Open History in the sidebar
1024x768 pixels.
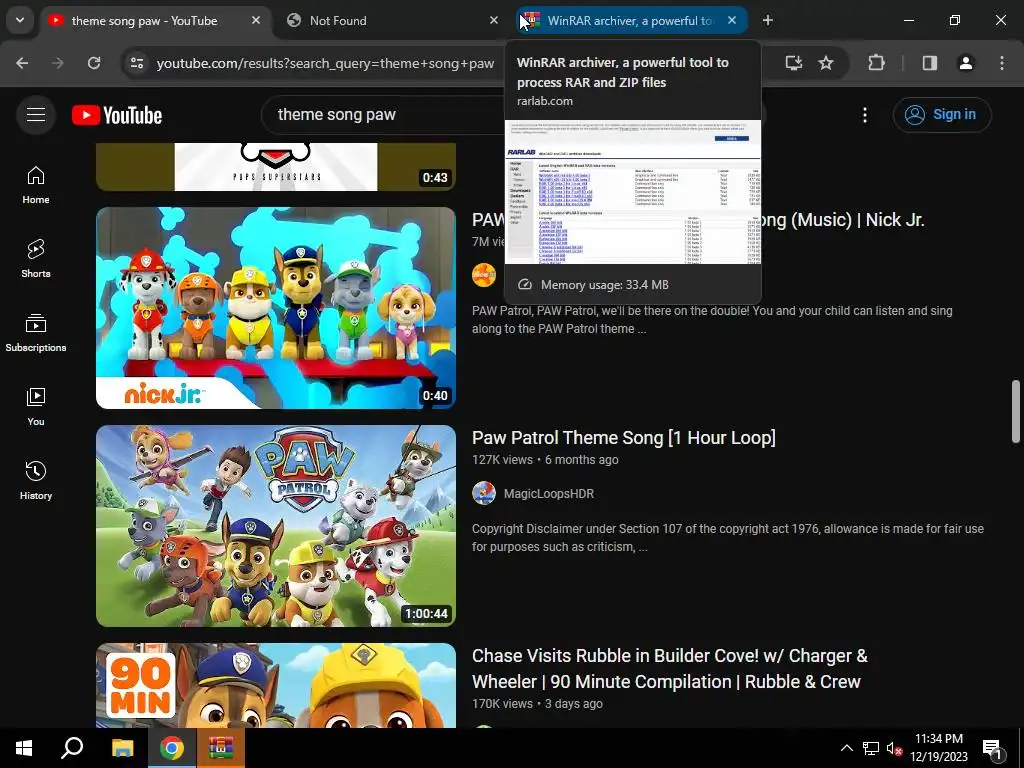36,481
